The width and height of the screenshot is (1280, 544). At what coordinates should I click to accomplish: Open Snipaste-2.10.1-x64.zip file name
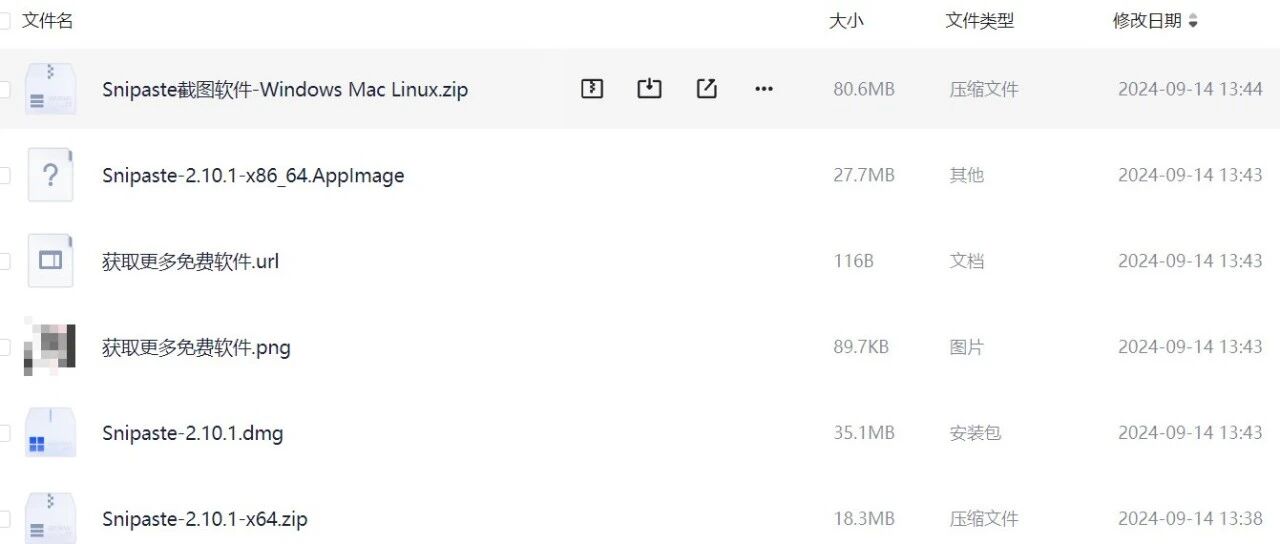pos(205,519)
